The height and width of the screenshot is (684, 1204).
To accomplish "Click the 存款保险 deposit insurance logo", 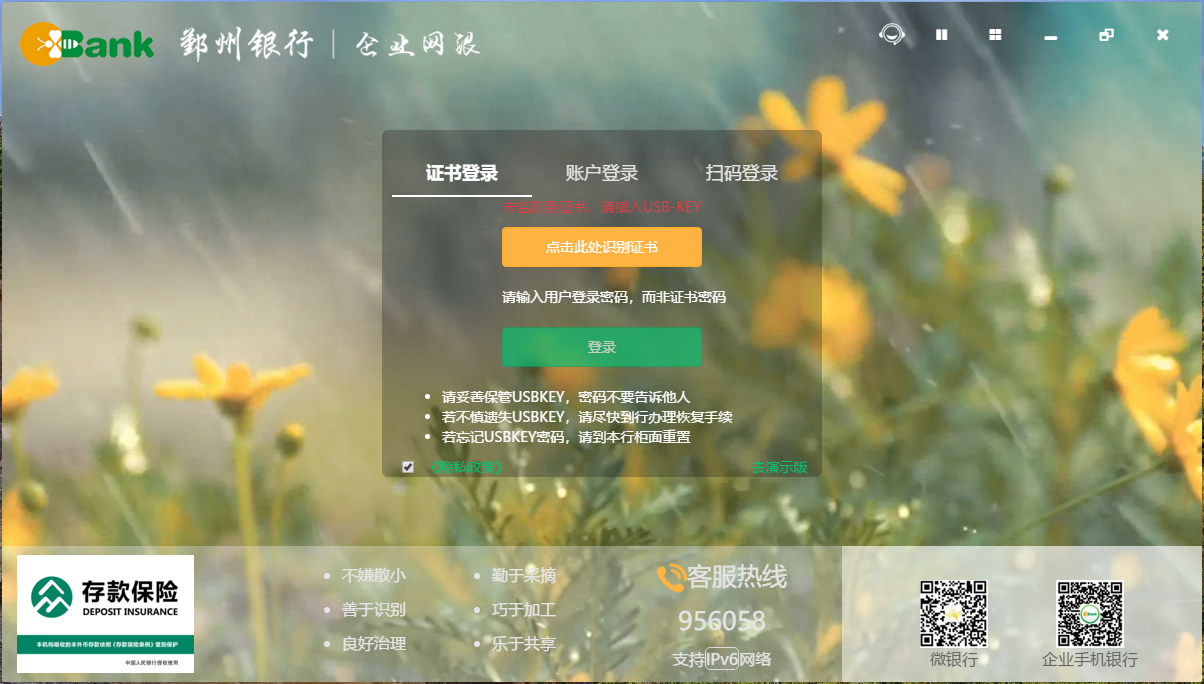I will (x=106, y=614).
